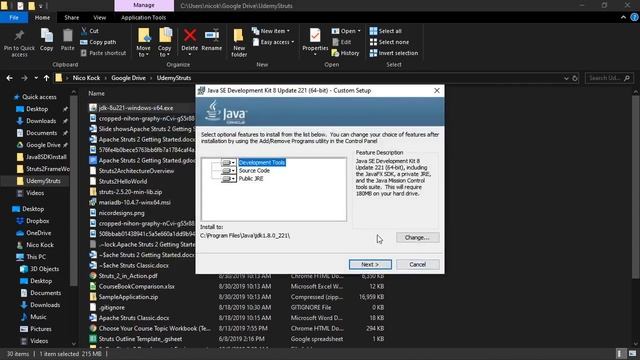The height and width of the screenshot is (360, 640).
Task: Close the Java setup dialog
Action: tap(437, 91)
